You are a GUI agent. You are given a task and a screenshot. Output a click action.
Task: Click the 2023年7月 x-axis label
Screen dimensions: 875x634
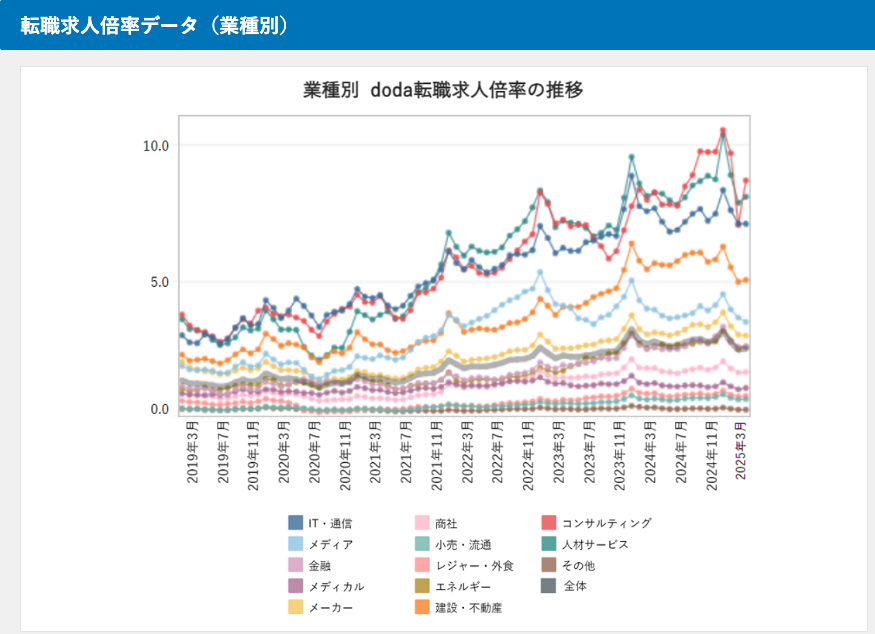click(590, 454)
